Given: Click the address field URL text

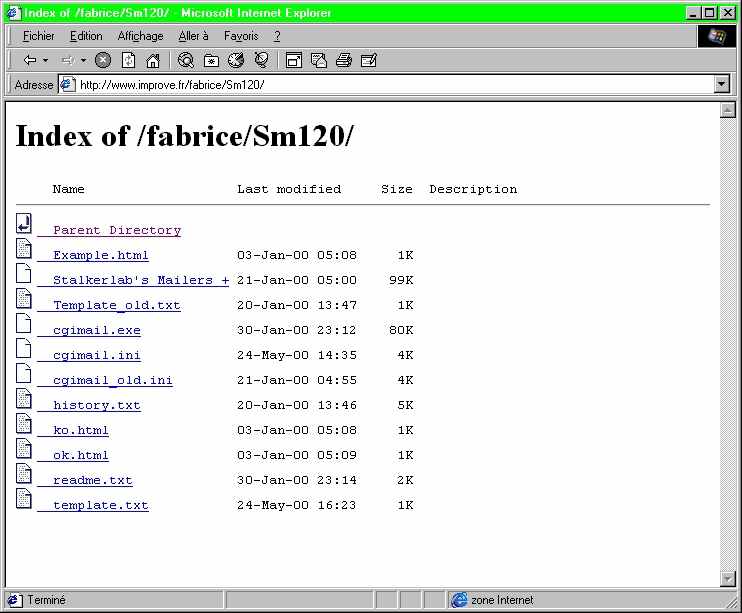Looking at the screenshot, I should click(172, 85).
